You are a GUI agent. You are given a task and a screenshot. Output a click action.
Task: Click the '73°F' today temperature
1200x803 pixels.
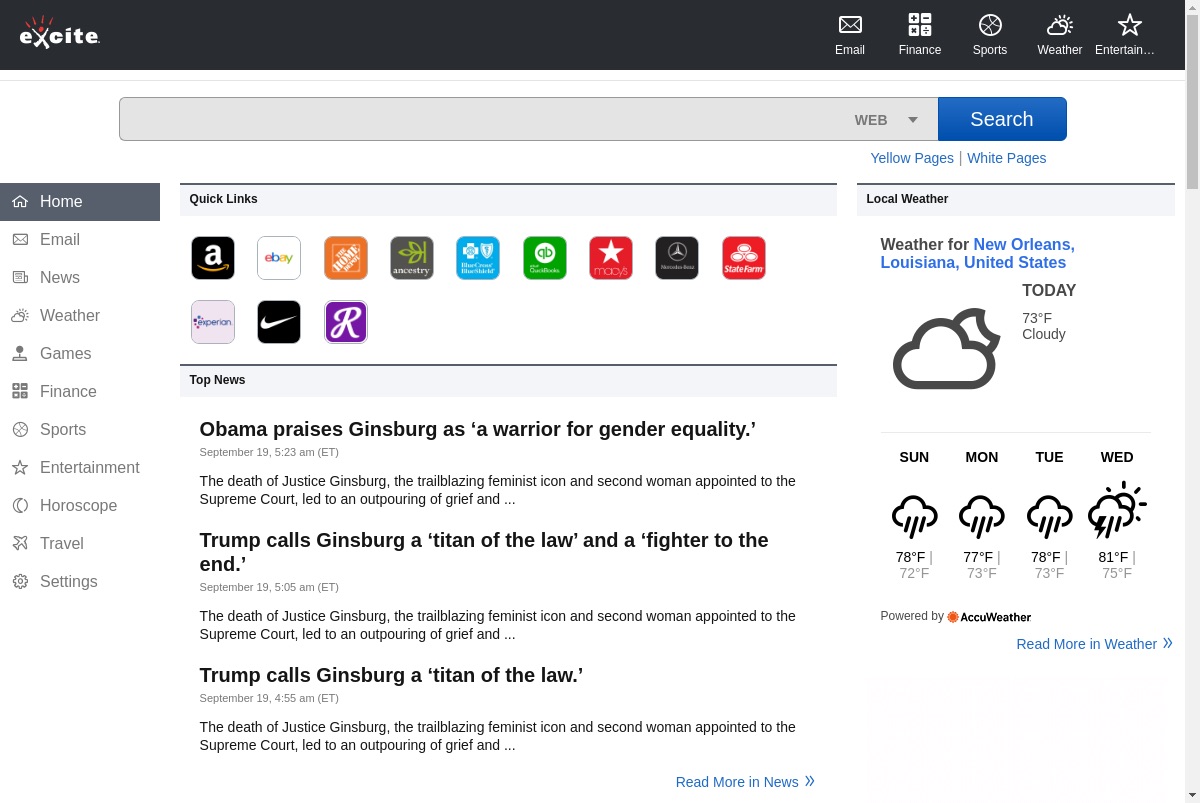(1037, 318)
